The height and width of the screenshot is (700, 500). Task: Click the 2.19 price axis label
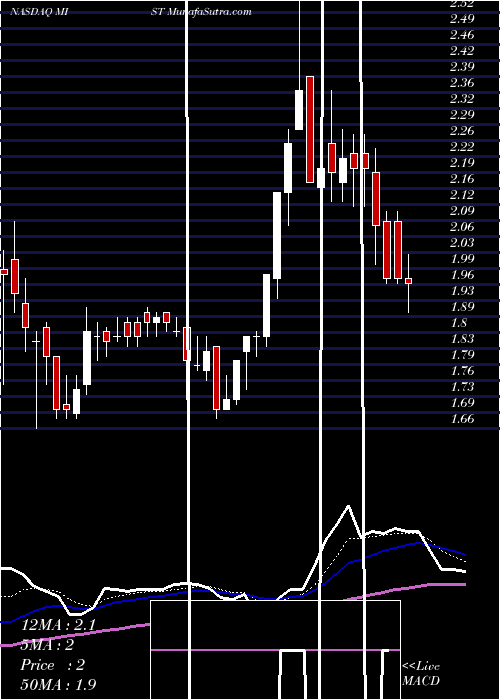click(462, 162)
